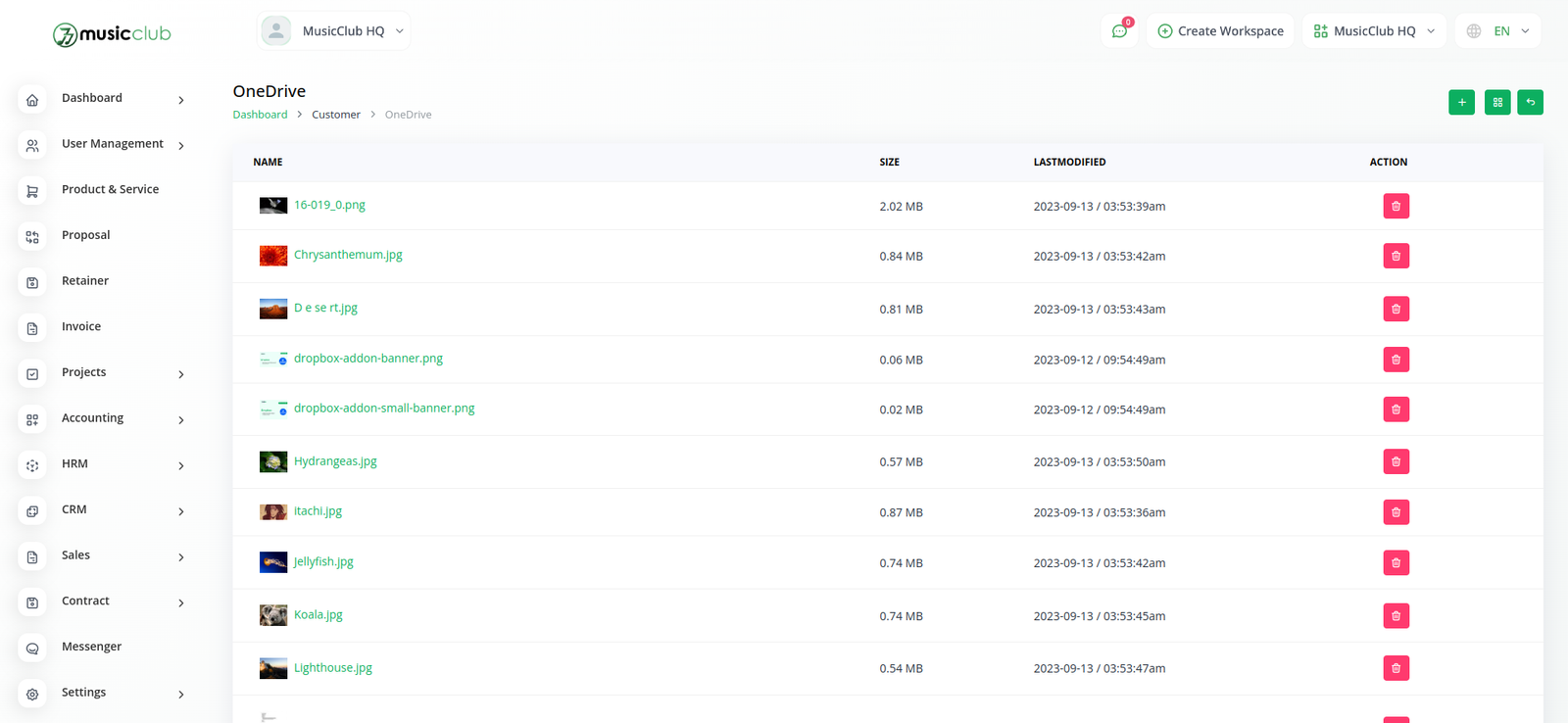The width and height of the screenshot is (1568, 723).
Task: Delete the Hydrangeas.jpg file
Action: click(1396, 461)
